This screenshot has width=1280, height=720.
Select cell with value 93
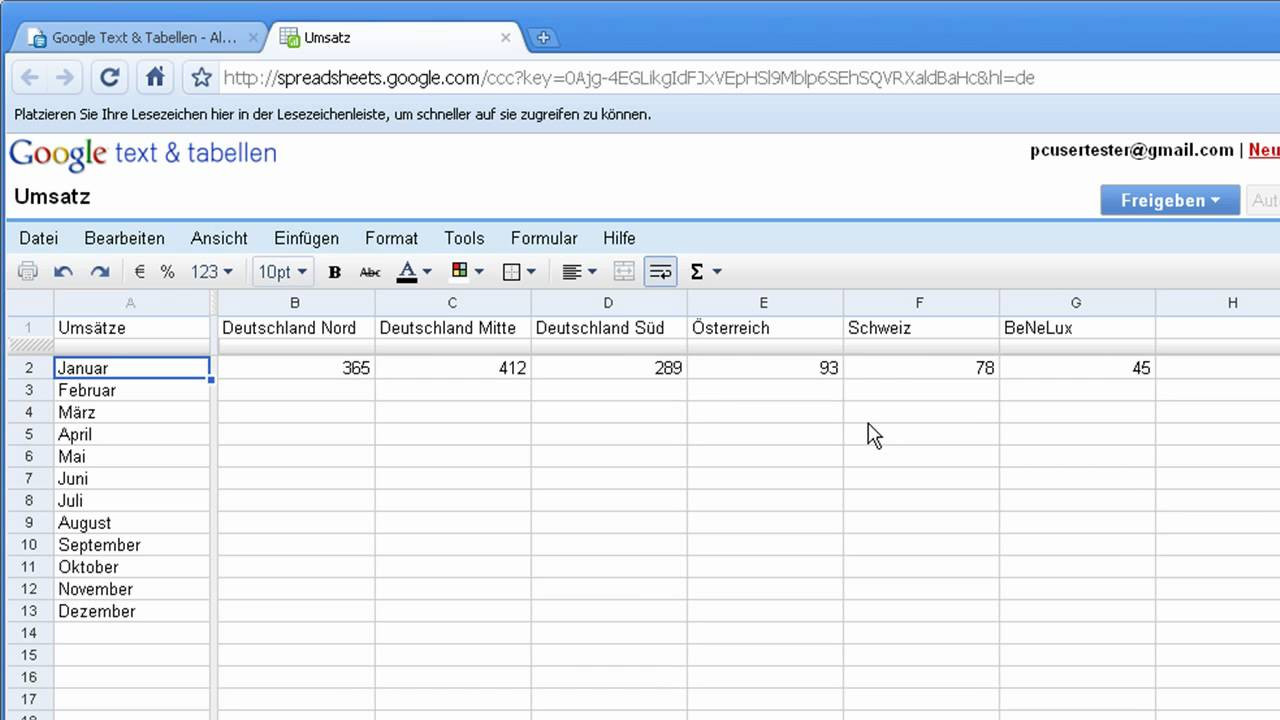click(x=764, y=368)
